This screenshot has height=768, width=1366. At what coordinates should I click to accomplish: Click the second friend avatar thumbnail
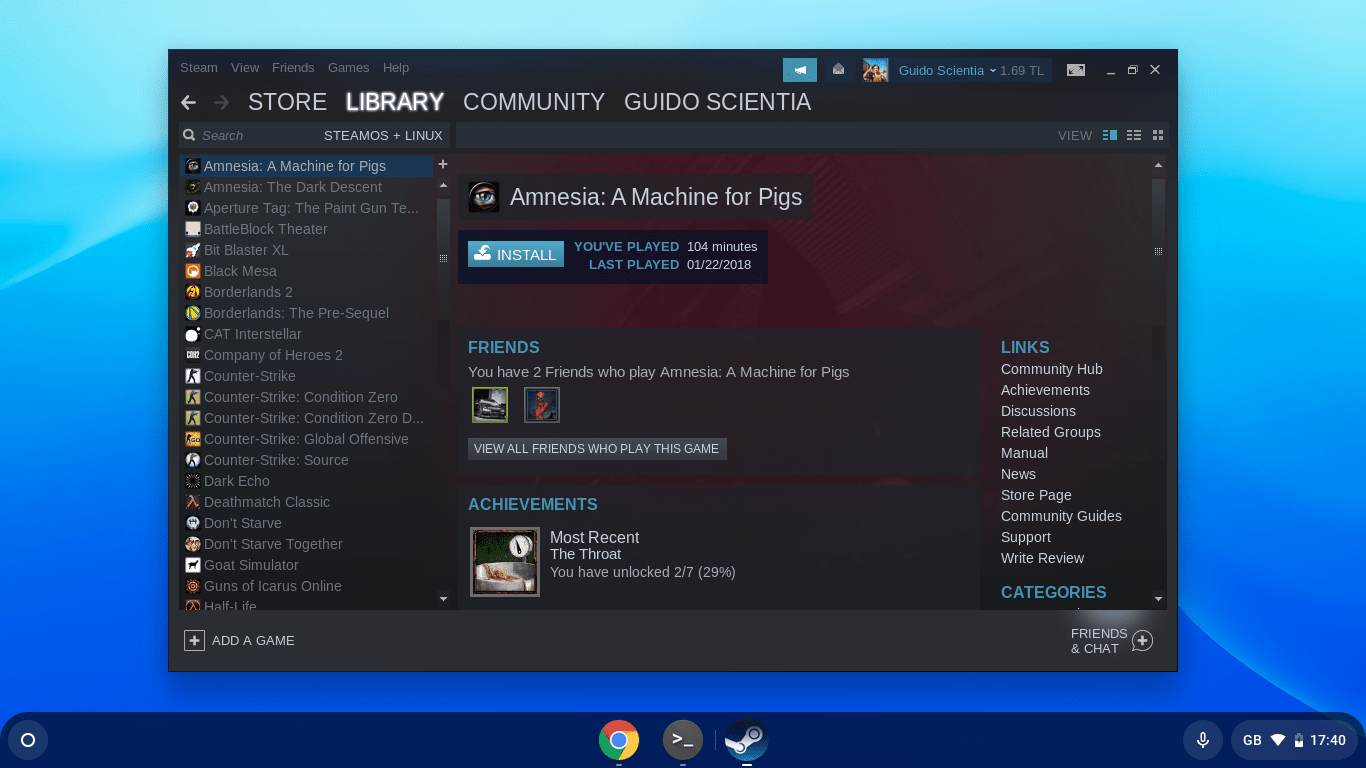542,405
